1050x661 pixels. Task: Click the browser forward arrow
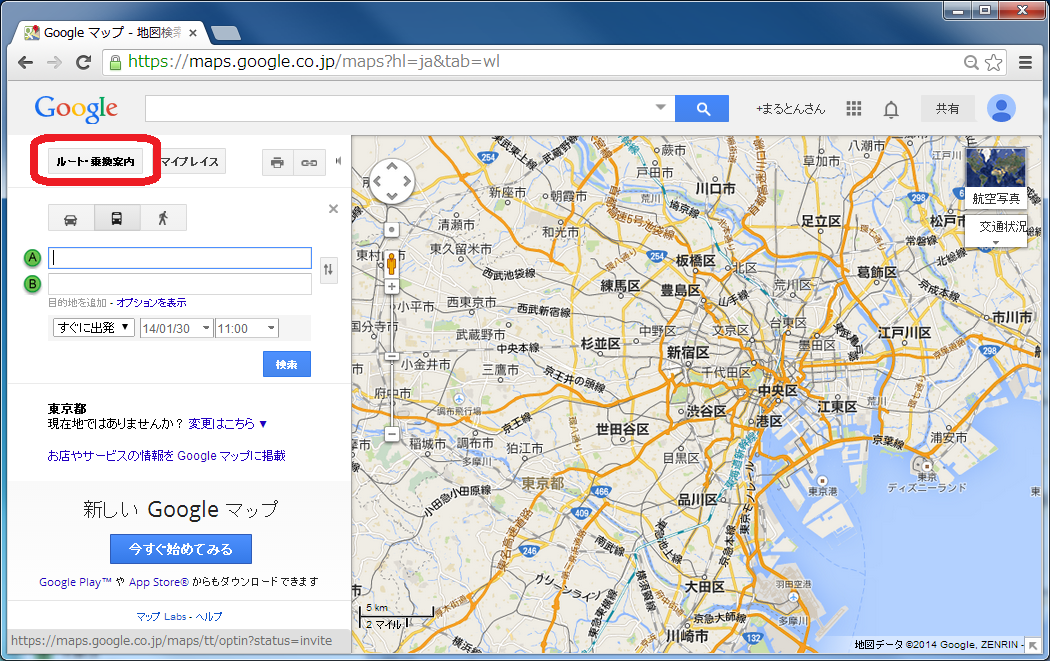click(54, 62)
